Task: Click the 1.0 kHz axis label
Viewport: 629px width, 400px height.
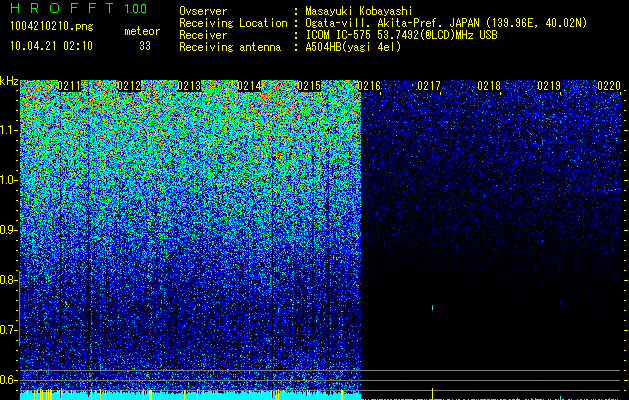Action: [9, 180]
